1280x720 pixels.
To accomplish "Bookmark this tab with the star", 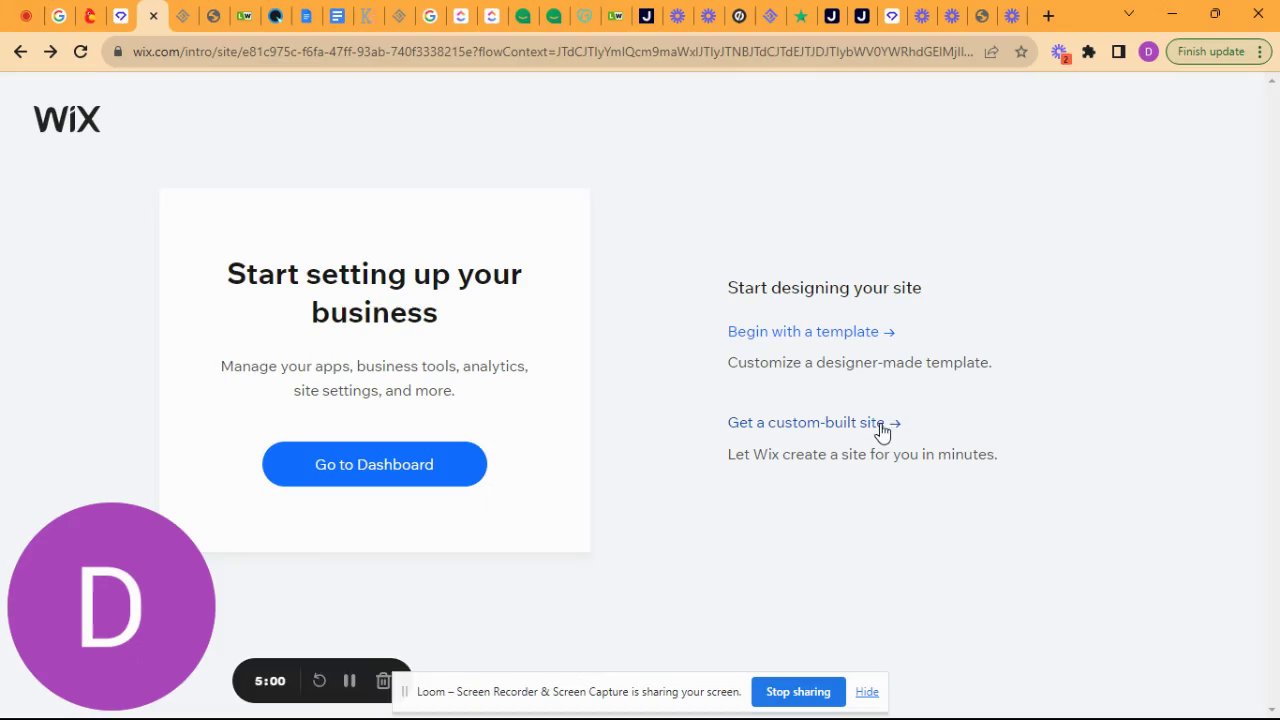I will tap(1021, 52).
